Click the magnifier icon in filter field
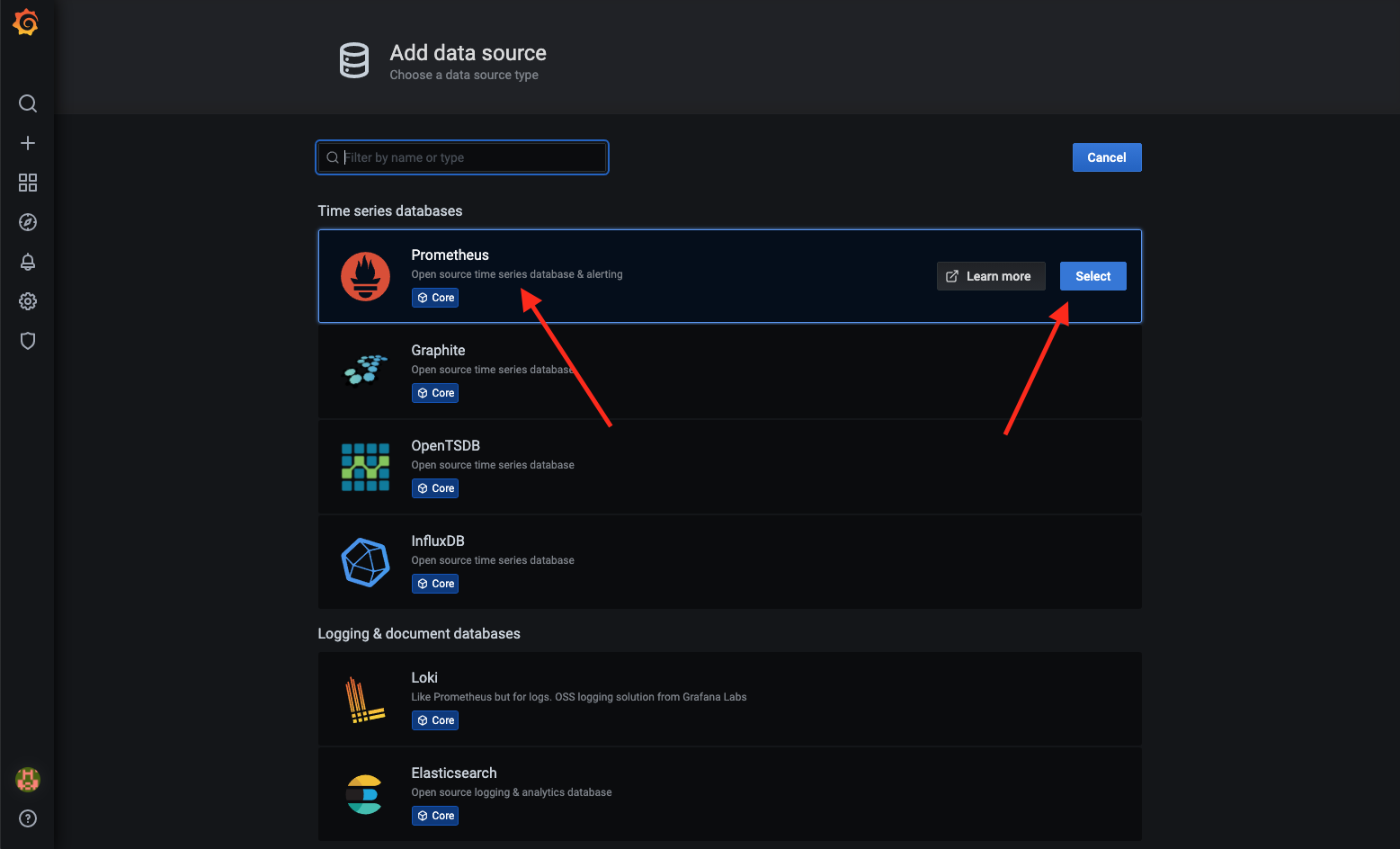This screenshot has width=1400, height=849. click(333, 157)
